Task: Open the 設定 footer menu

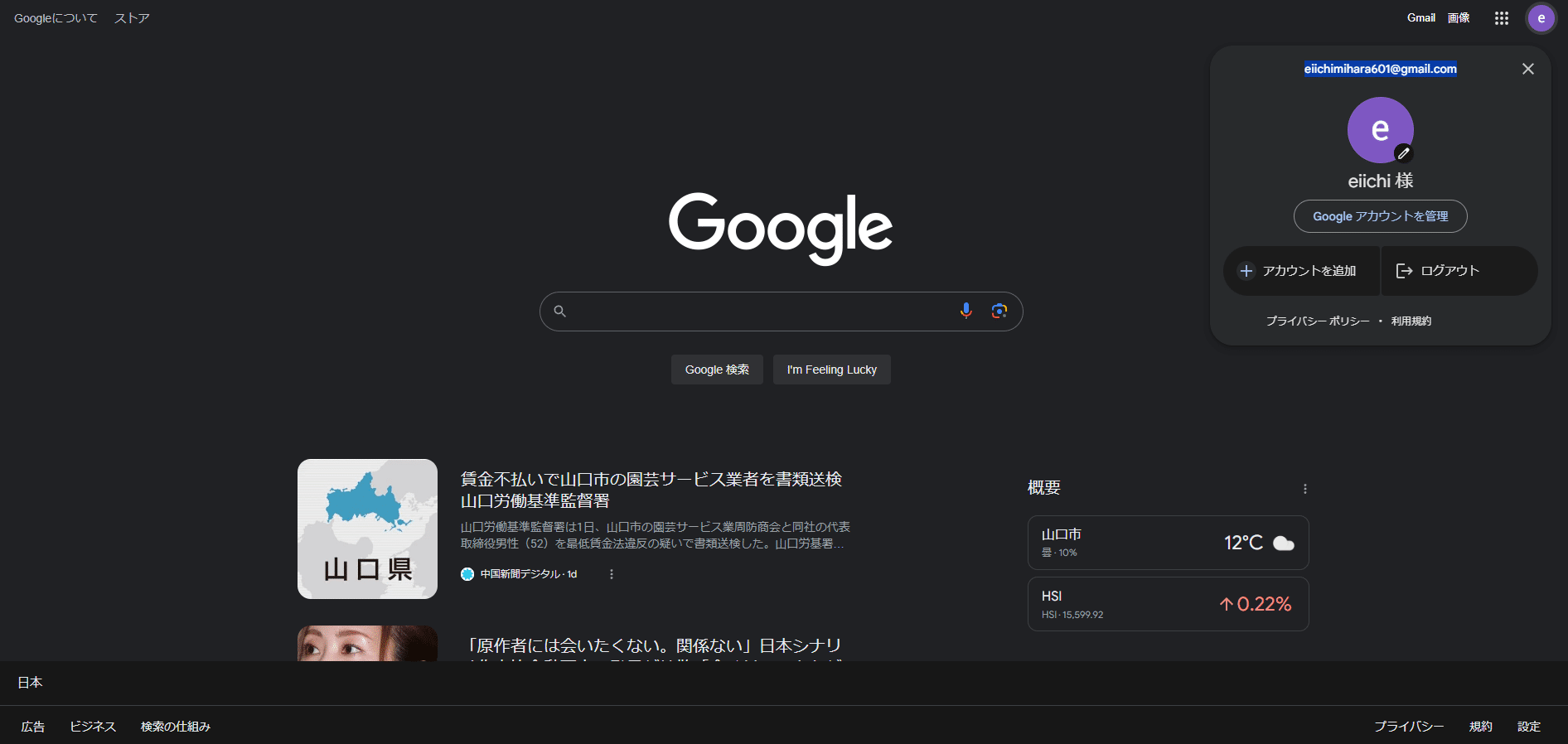Action: point(1529,727)
